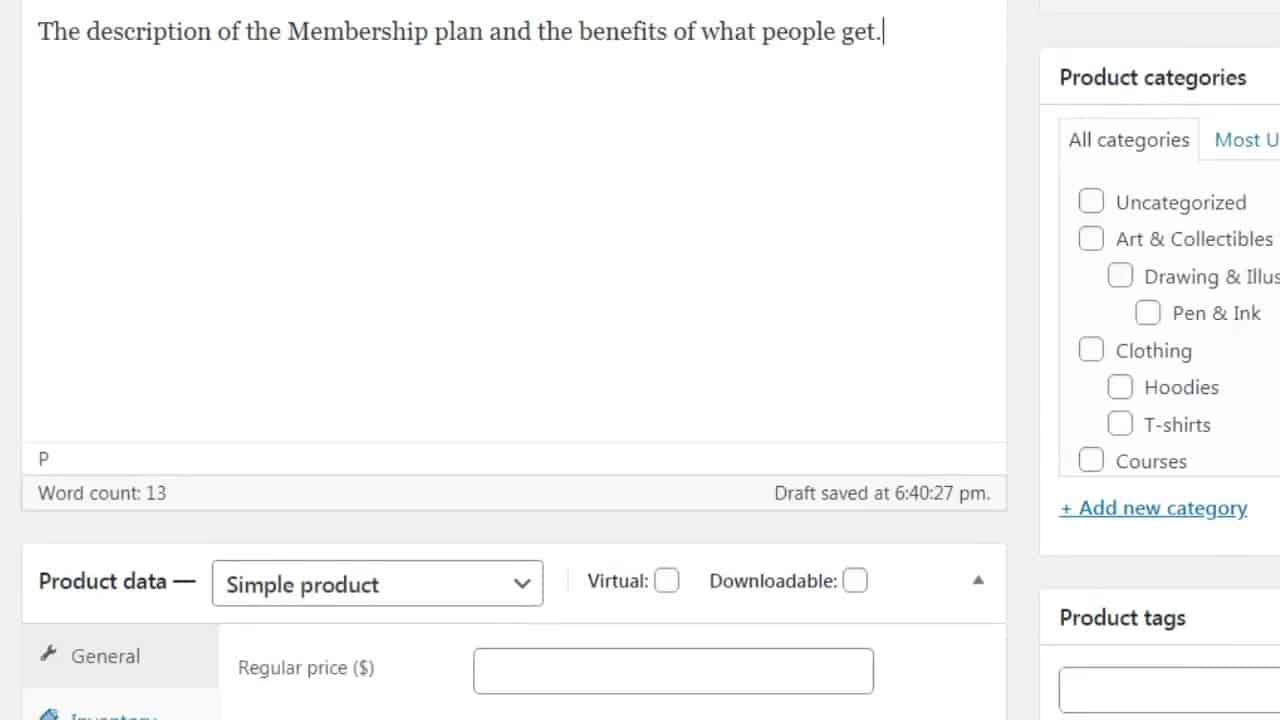
Task: Select the Clothing category checkbox
Action: click(x=1091, y=350)
